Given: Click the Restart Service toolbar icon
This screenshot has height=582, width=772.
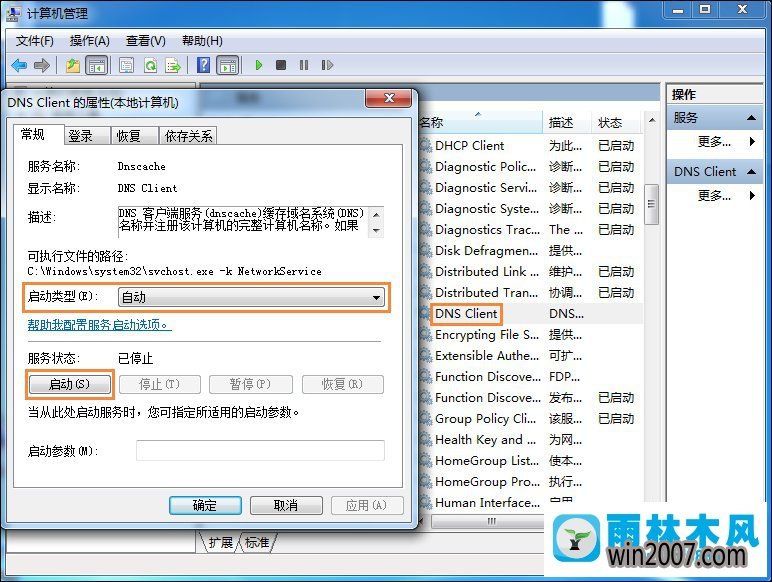Looking at the screenshot, I should 327,65.
